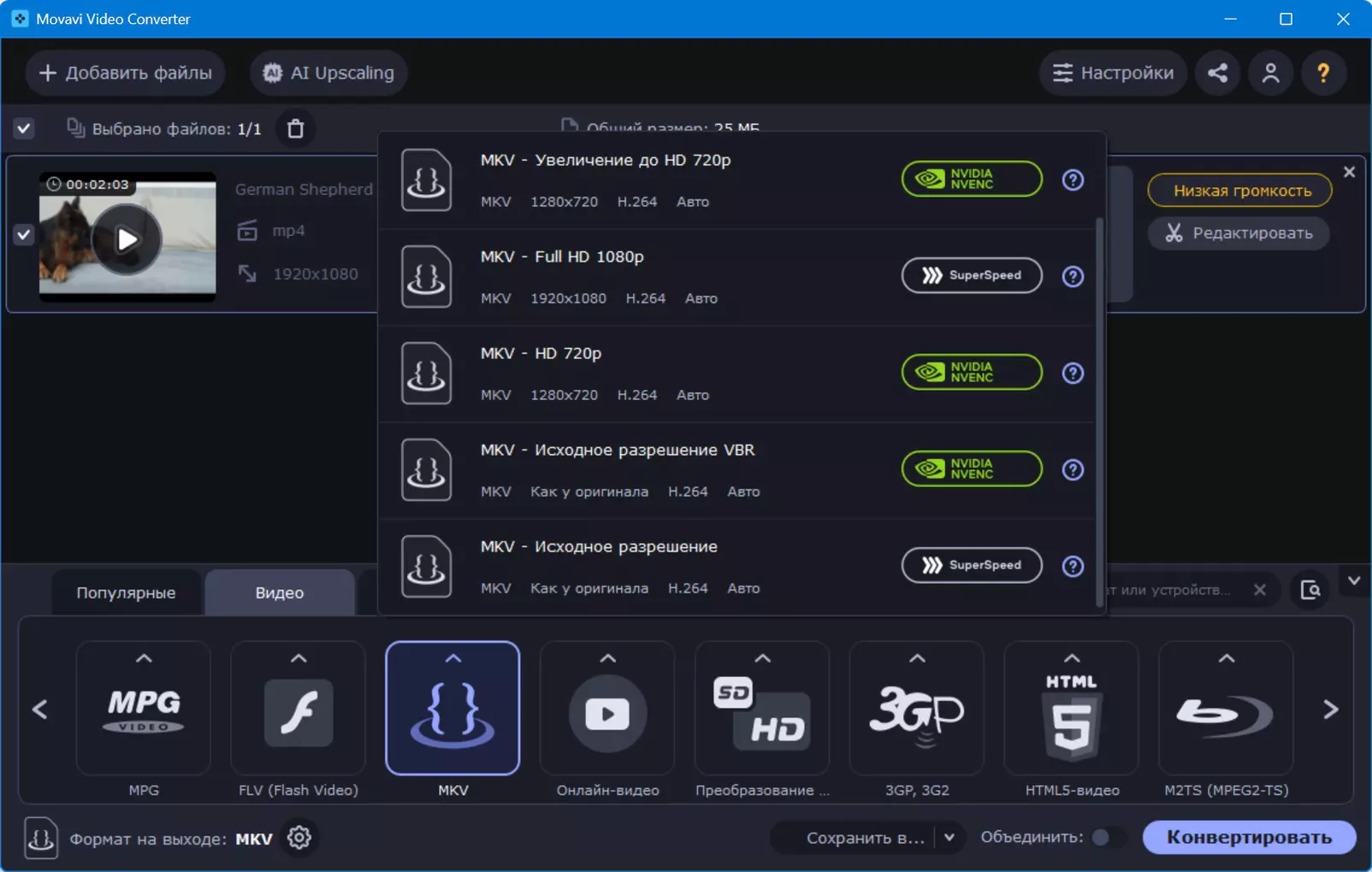Click NVIDIA NVENC badge on original resolution VBR
This screenshot has height=872, width=1372.
click(972, 468)
